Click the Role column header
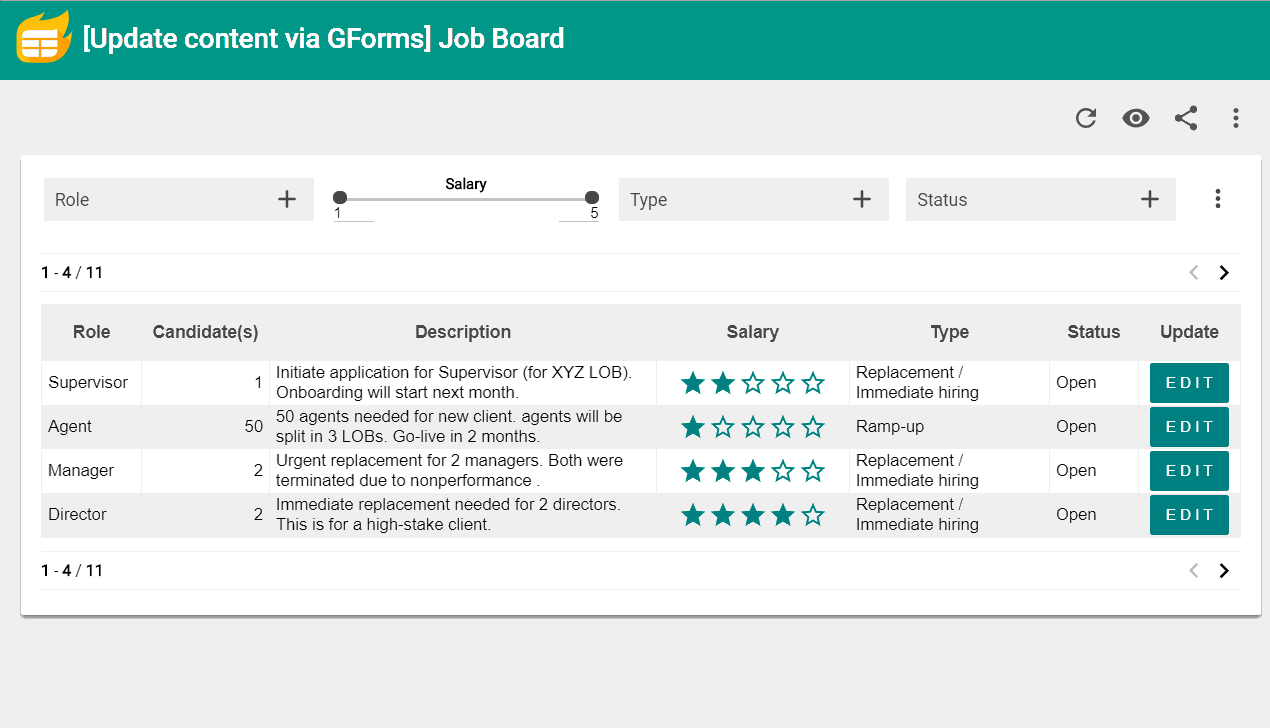Screen dimensions: 1270x728 click(91, 332)
